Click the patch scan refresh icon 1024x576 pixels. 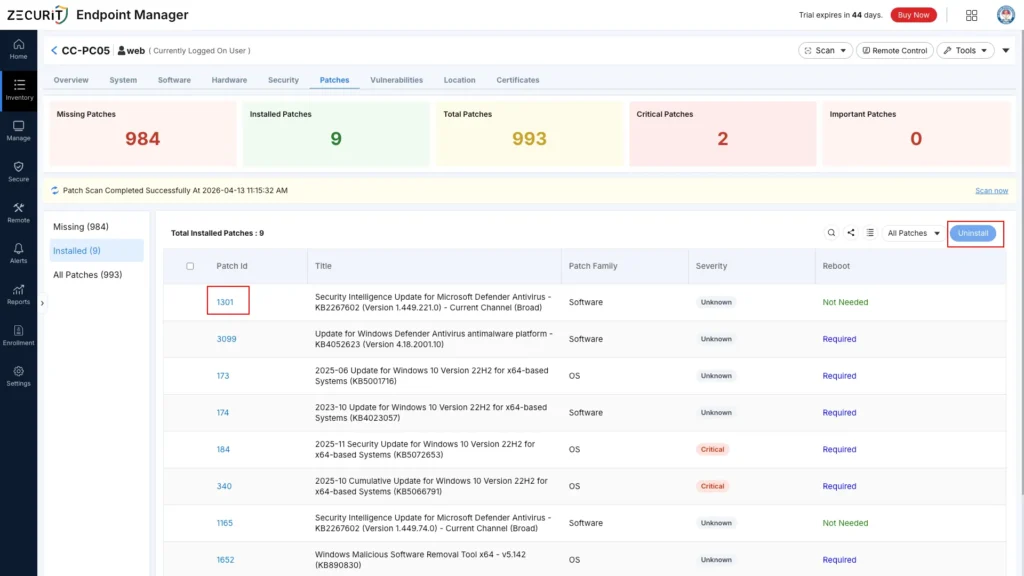point(55,191)
